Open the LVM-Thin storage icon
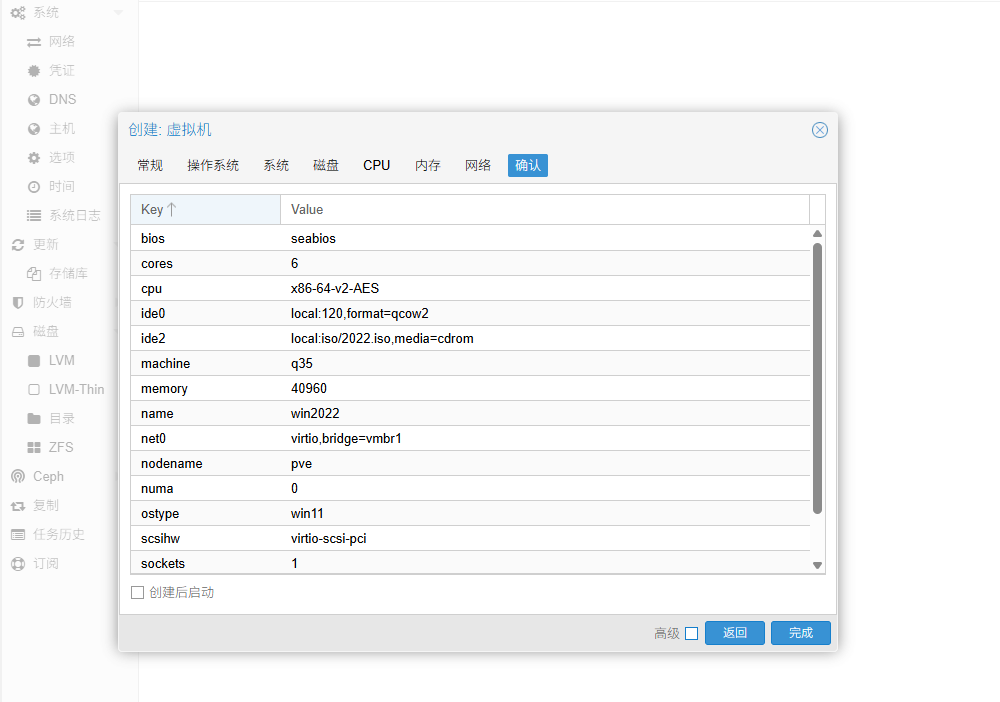 (34, 389)
